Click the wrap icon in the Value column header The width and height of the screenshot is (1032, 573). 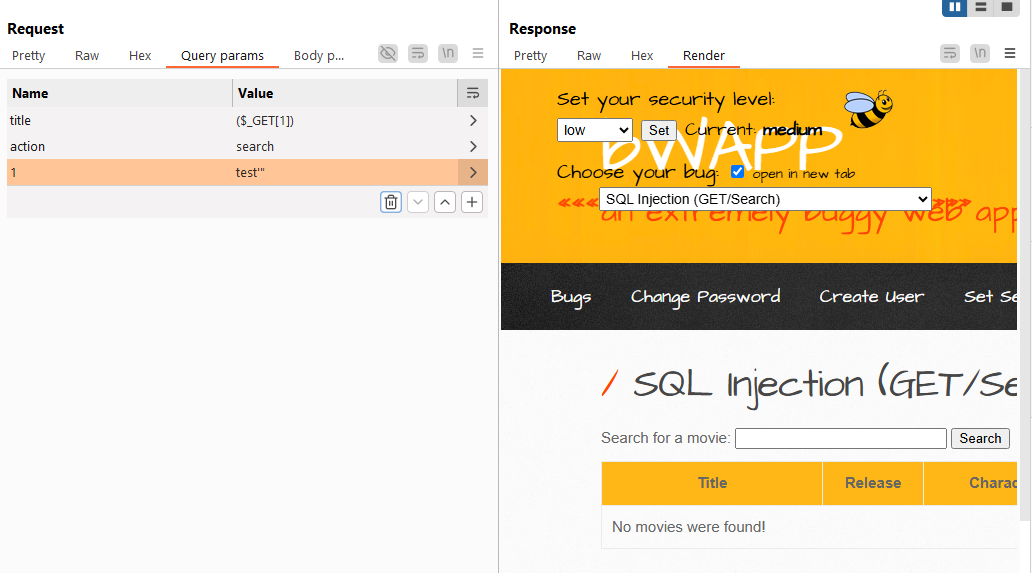(x=473, y=93)
